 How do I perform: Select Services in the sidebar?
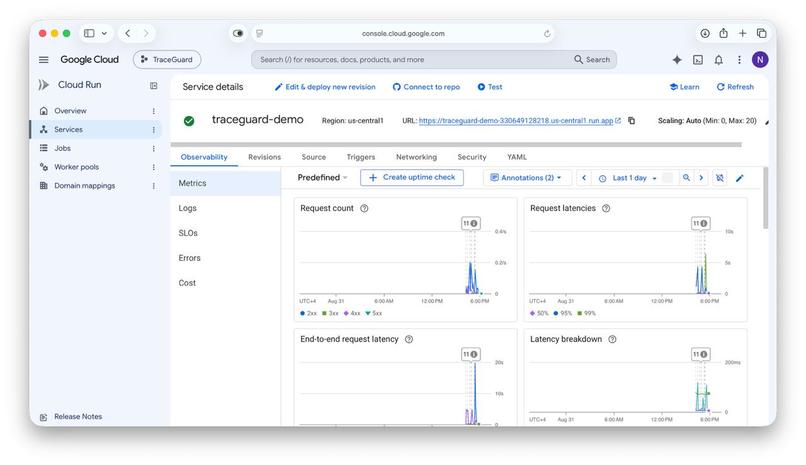68,129
